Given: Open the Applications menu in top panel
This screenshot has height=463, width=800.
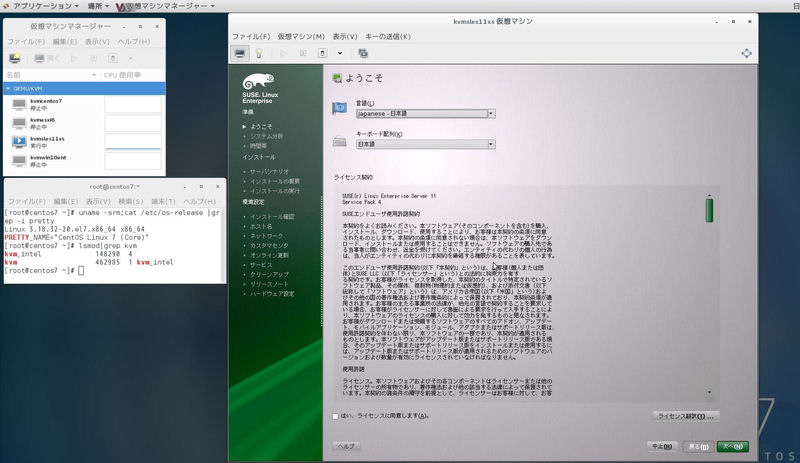Looking at the screenshot, I should click(42, 6).
